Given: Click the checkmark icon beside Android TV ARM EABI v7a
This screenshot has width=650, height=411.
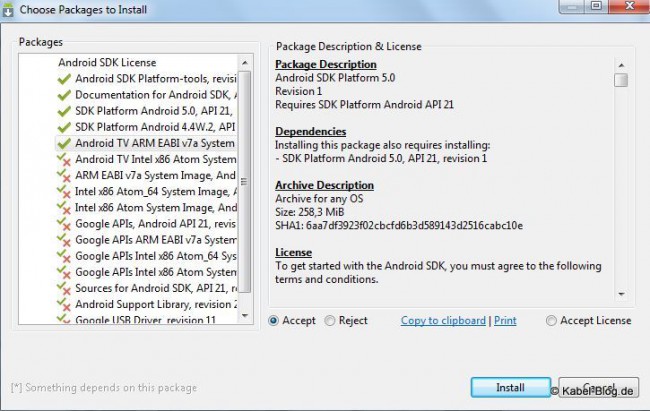Looking at the screenshot, I should [x=64, y=143].
